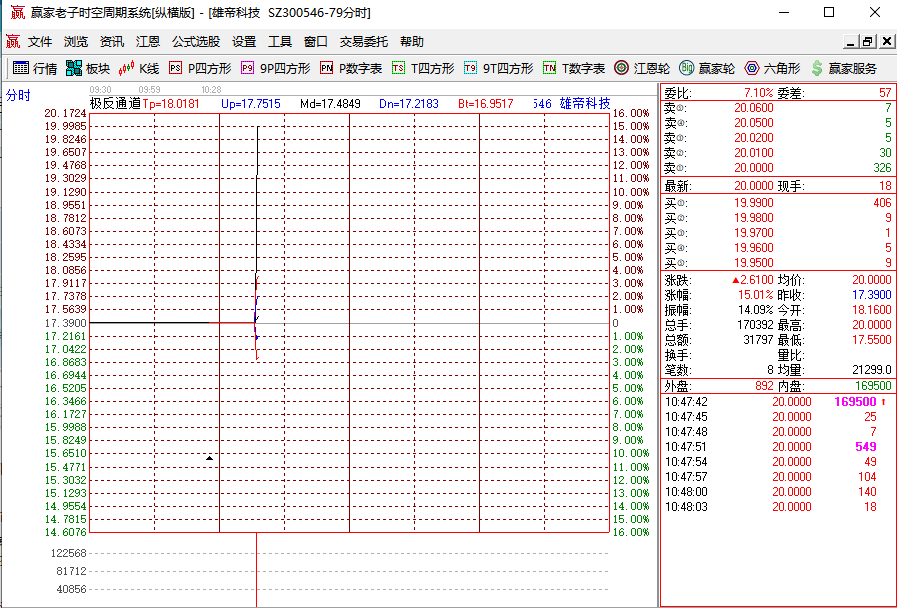Select buy price 19.9500 row

(x=777, y=263)
